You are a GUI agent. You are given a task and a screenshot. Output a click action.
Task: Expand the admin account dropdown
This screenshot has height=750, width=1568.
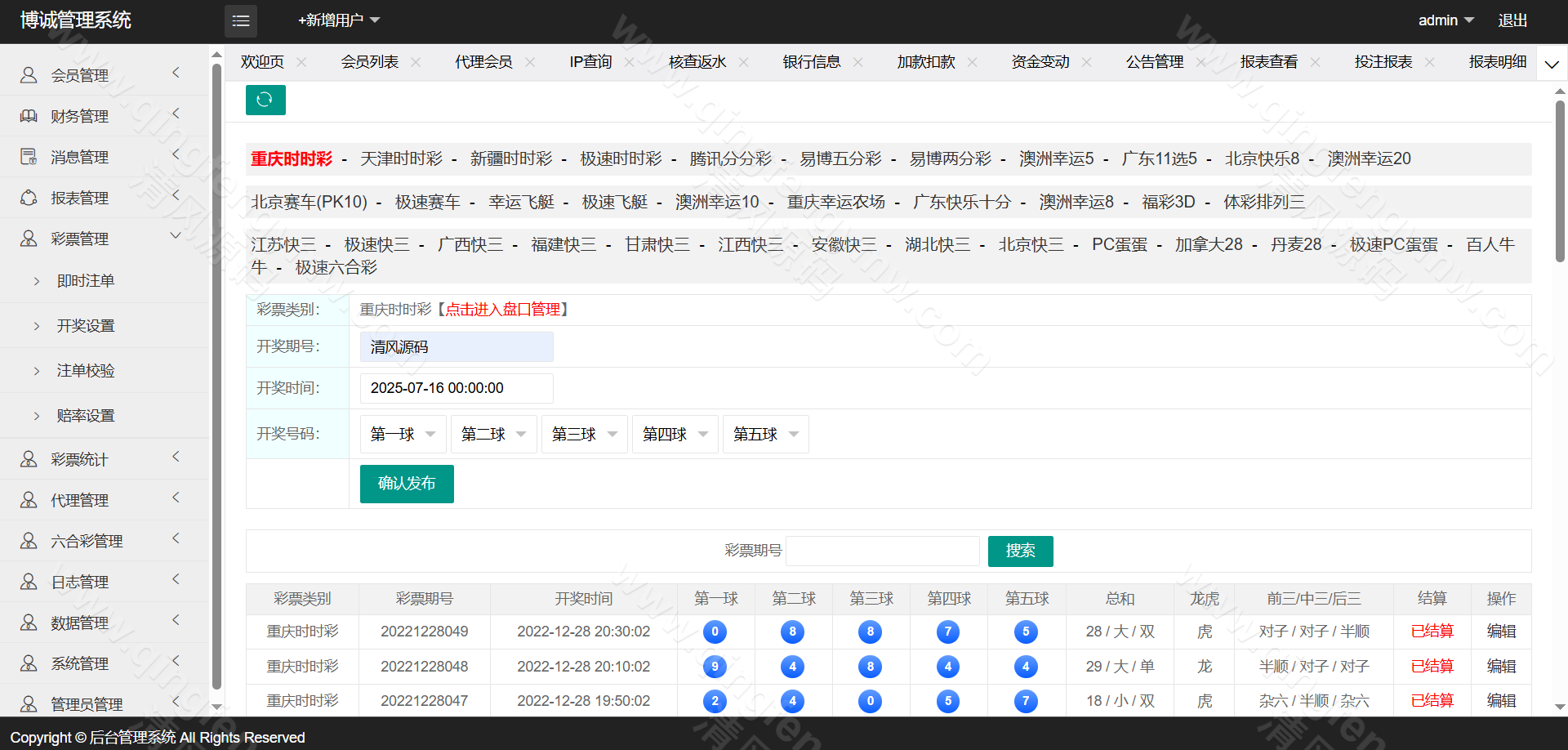pyautogui.click(x=1445, y=20)
